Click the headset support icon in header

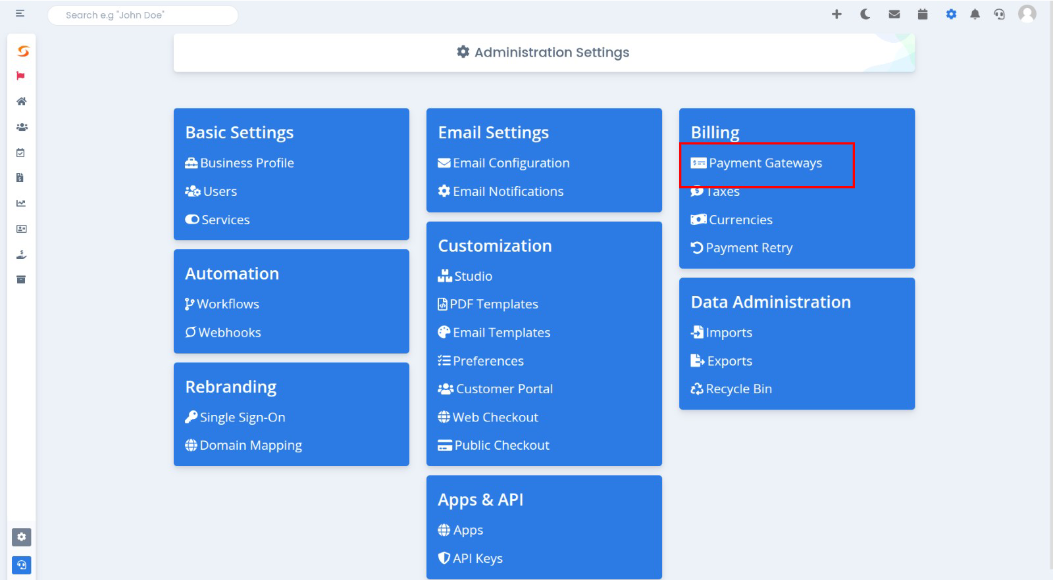tap(999, 14)
